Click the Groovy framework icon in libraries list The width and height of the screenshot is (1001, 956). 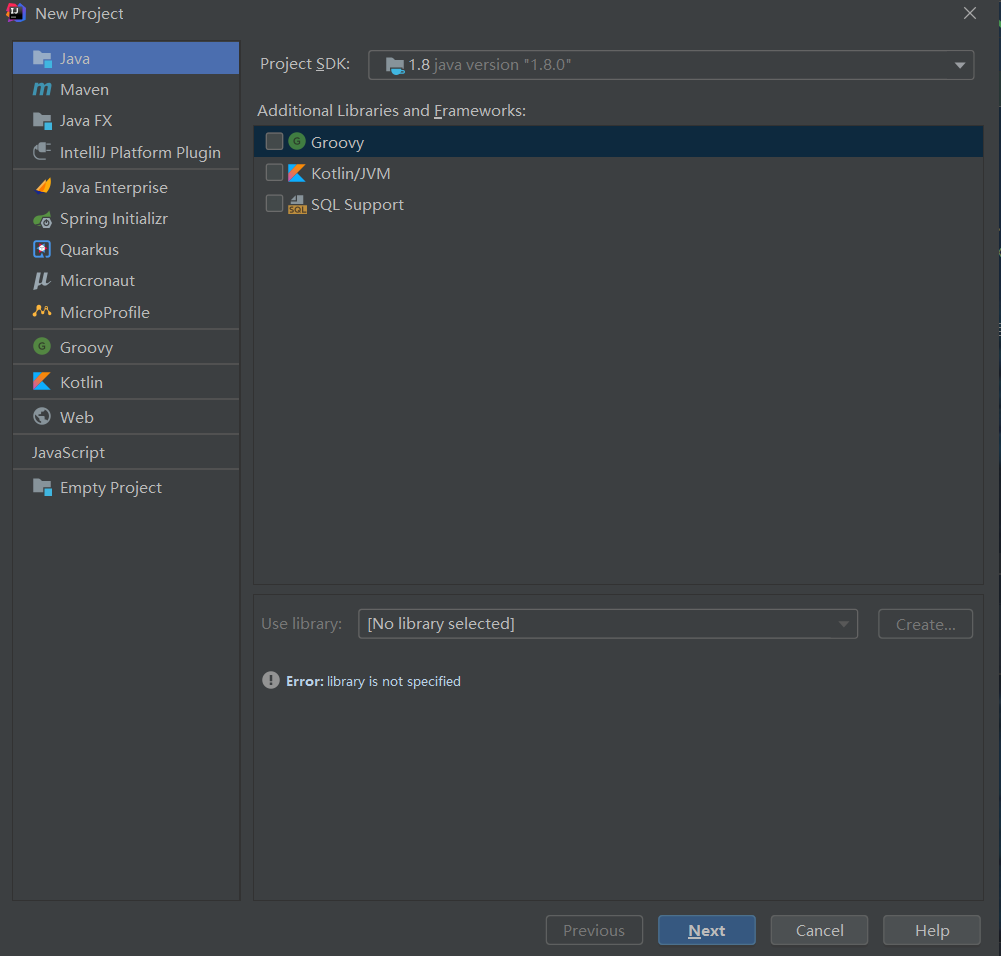[297, 141]
